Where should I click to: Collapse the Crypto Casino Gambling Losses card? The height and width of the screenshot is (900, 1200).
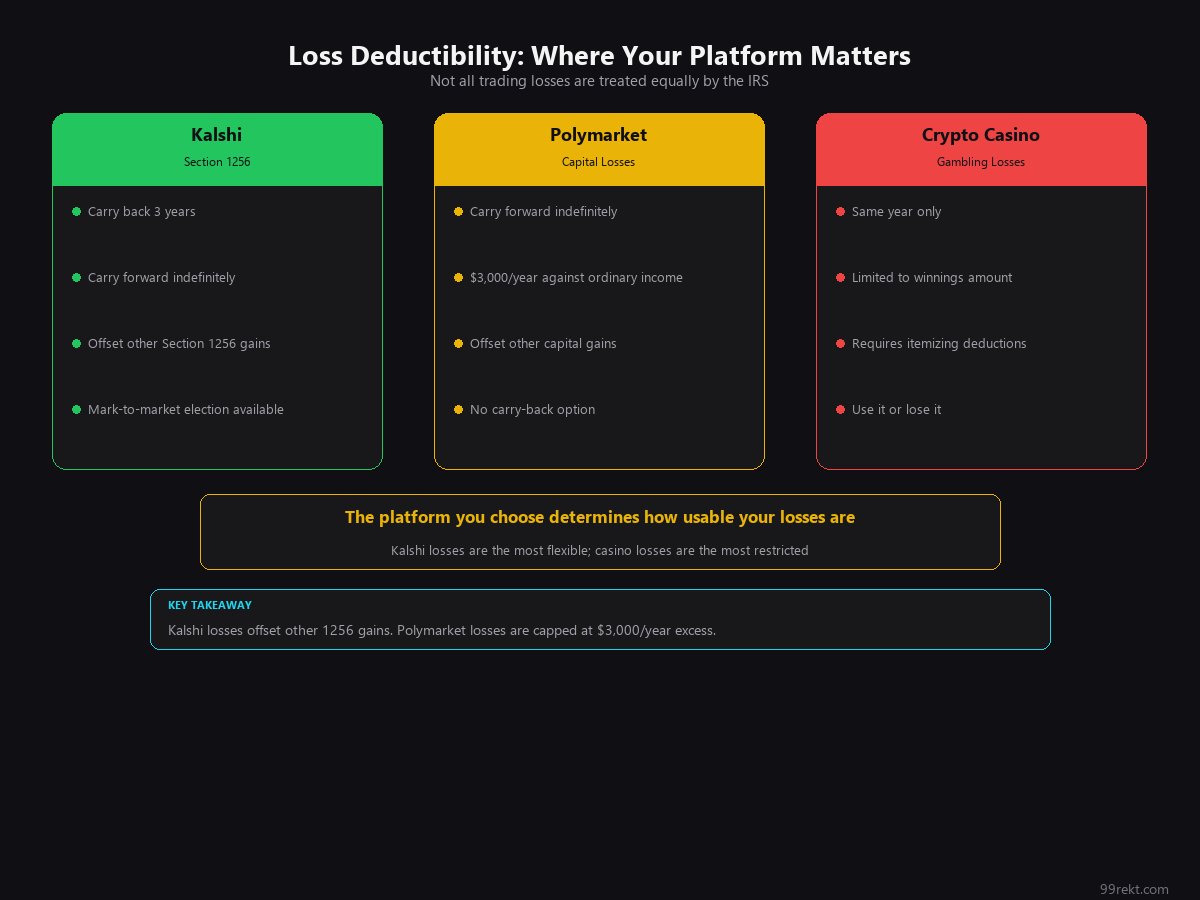[x=981, y=290]
